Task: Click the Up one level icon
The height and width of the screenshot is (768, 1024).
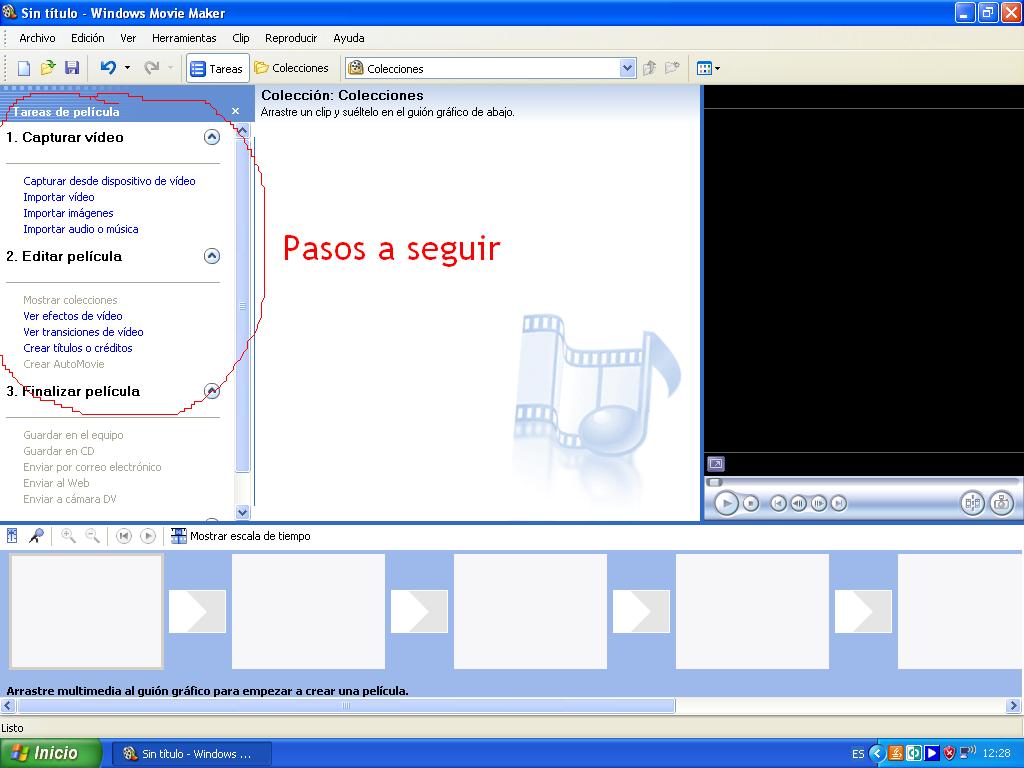Action: pos(649,68)
